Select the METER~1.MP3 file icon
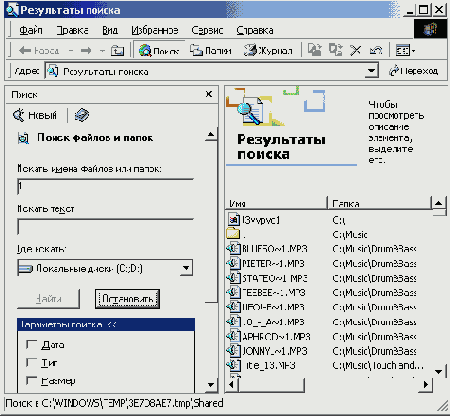This screenshot has width=450, height=416. click(x=233, y=263)
